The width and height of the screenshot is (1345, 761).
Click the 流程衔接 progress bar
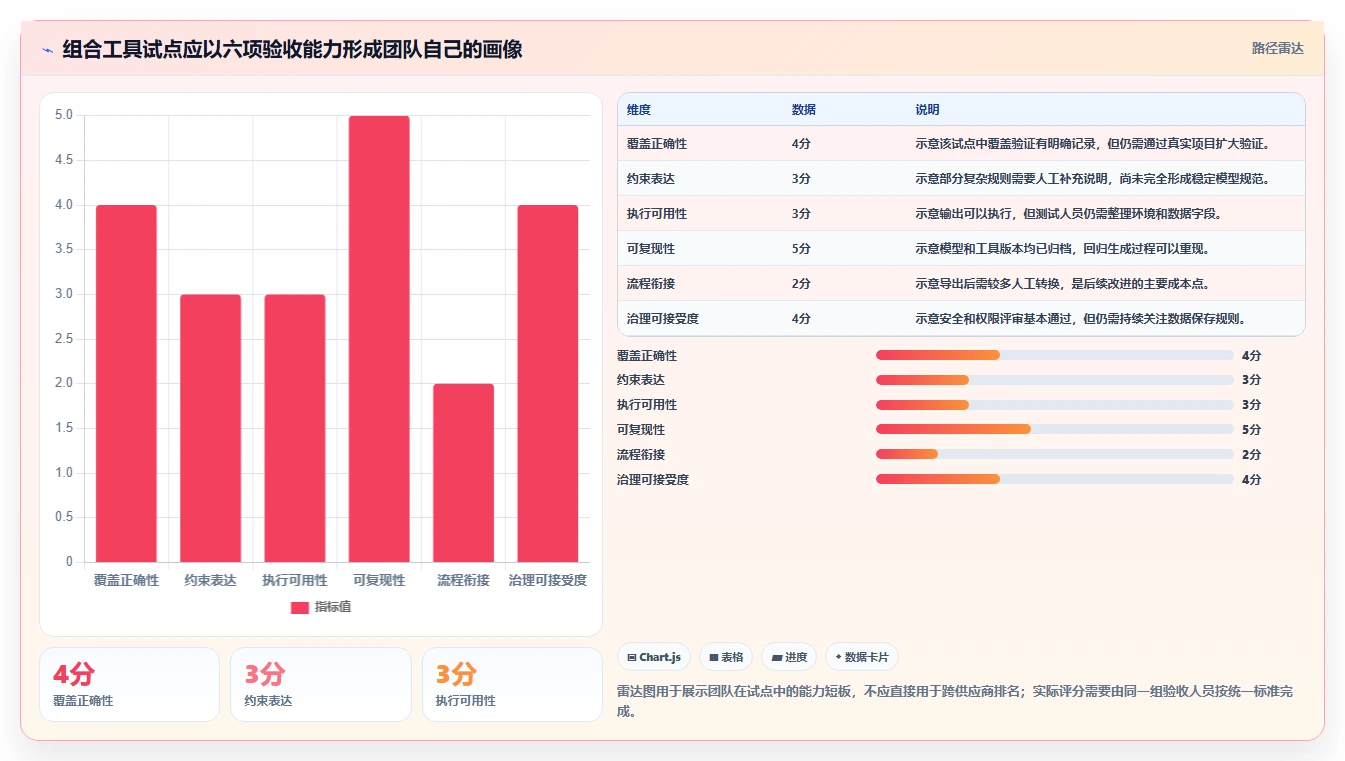[x=1055, y=454]
